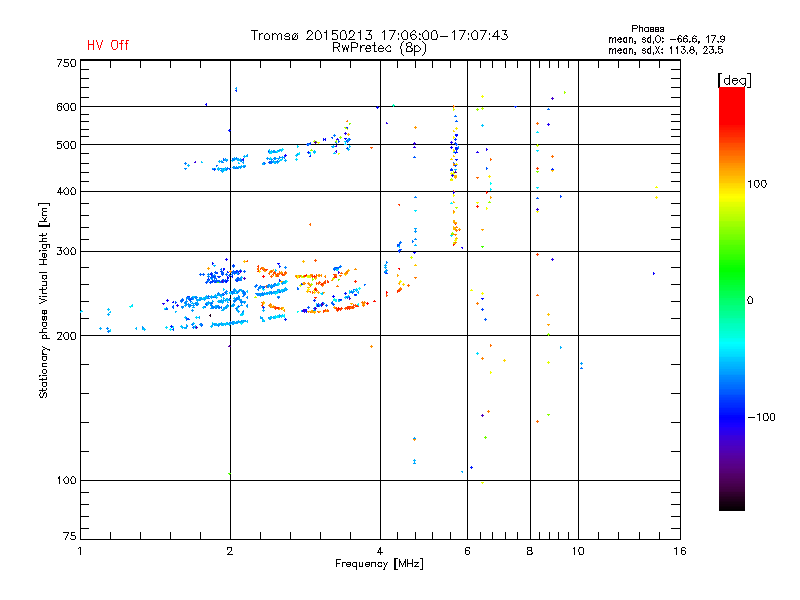Click the 'Frequency [MHz]' axis title

click(379, 564)
